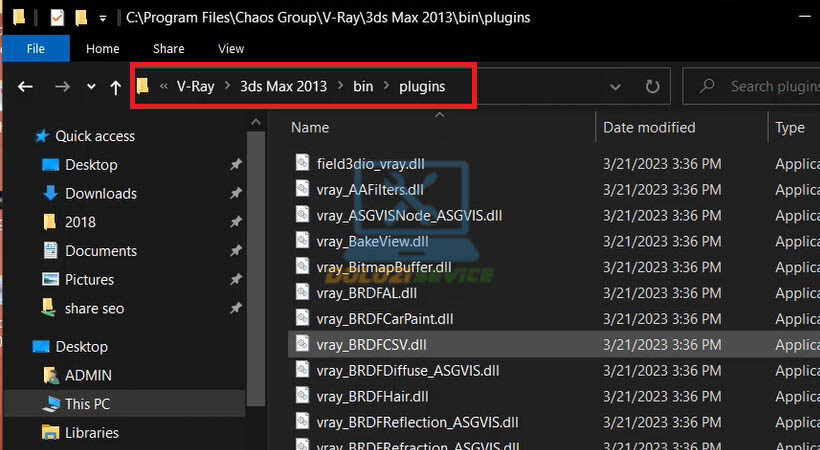Select file vray_ASGVISNode_ASGVIS.dll

409,216
